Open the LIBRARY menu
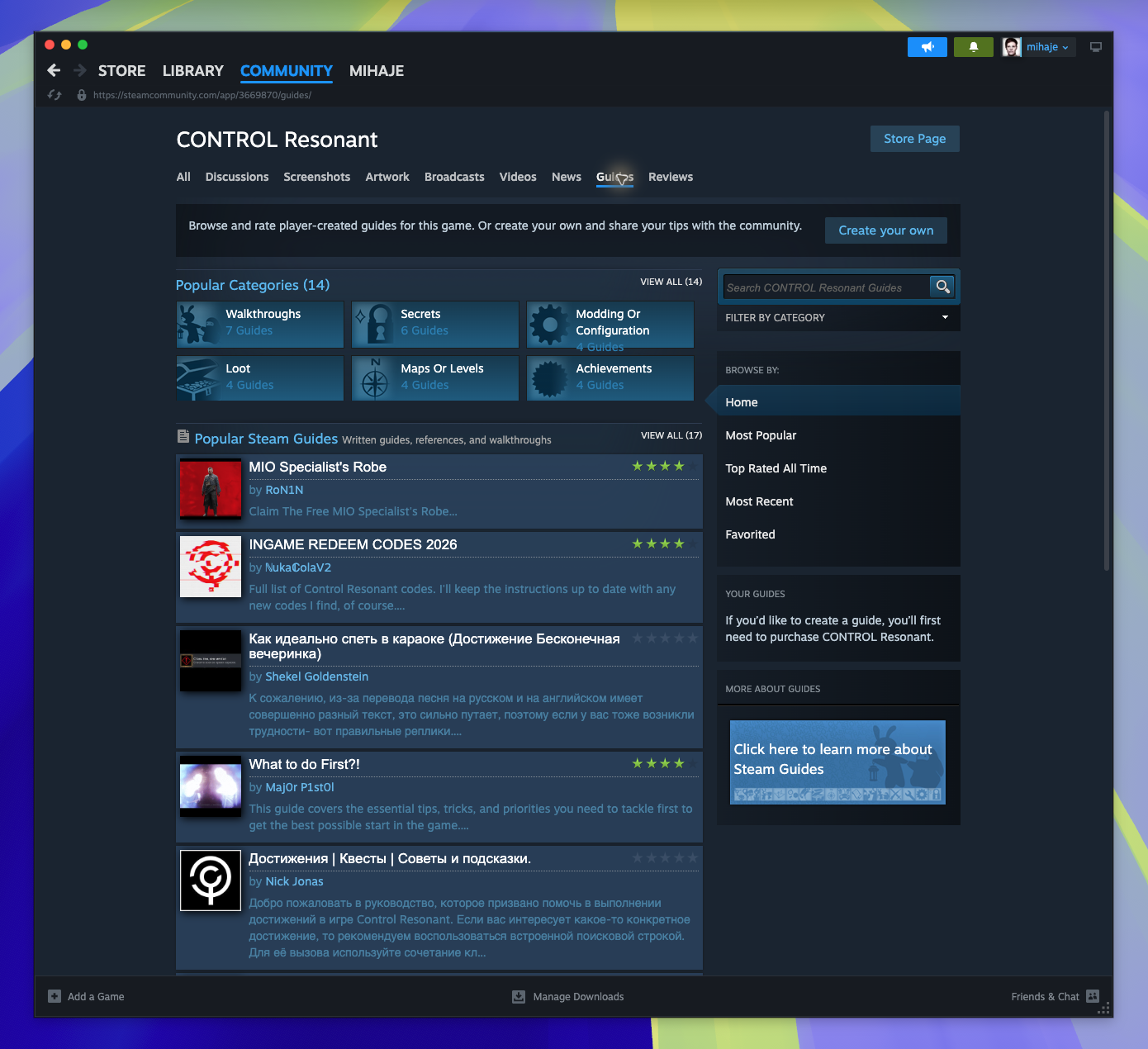Image resolution: width=1148 pixels, height=1049 pixels. [x=193, y=71]
